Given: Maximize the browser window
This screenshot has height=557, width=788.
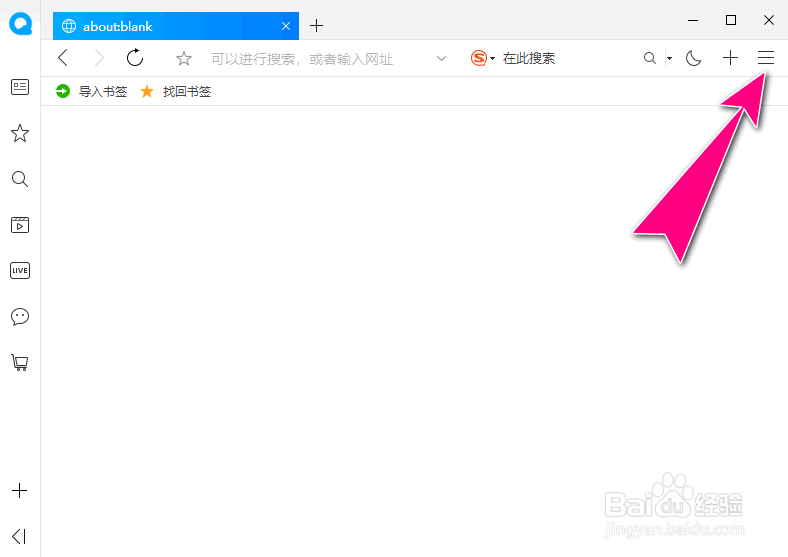Looking at the screenshot, I should point(731,20).
